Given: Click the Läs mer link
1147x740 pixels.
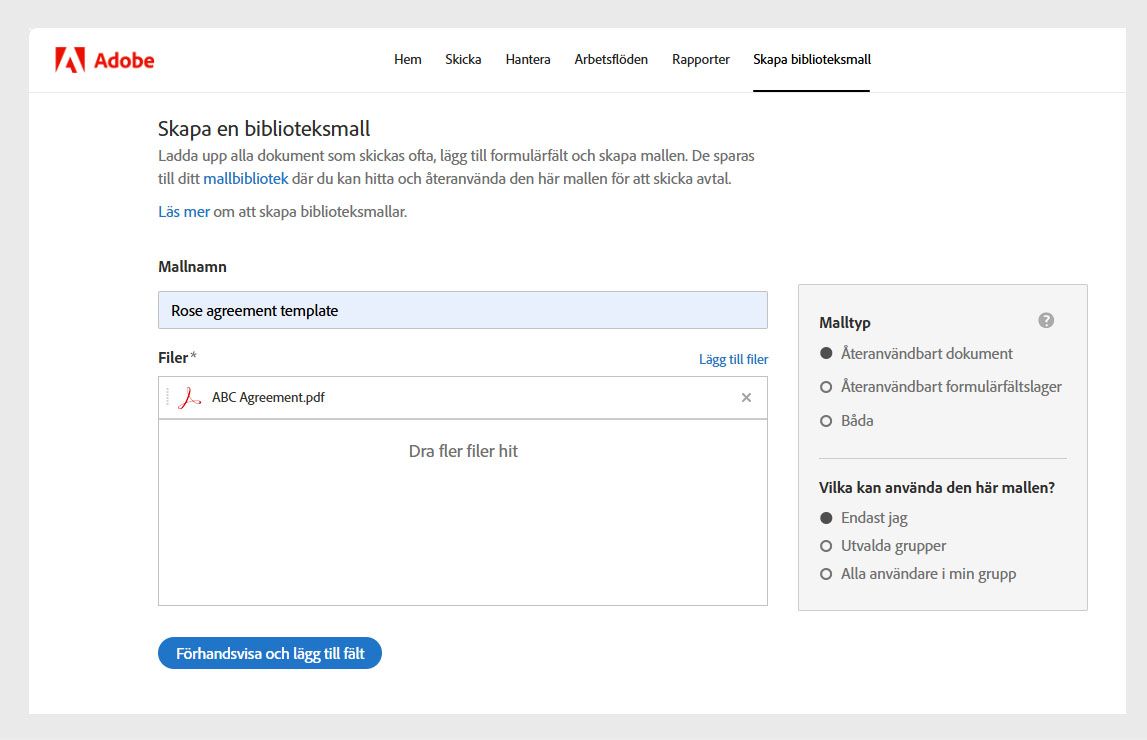Looking at the screenshot, I should point(183,211).
